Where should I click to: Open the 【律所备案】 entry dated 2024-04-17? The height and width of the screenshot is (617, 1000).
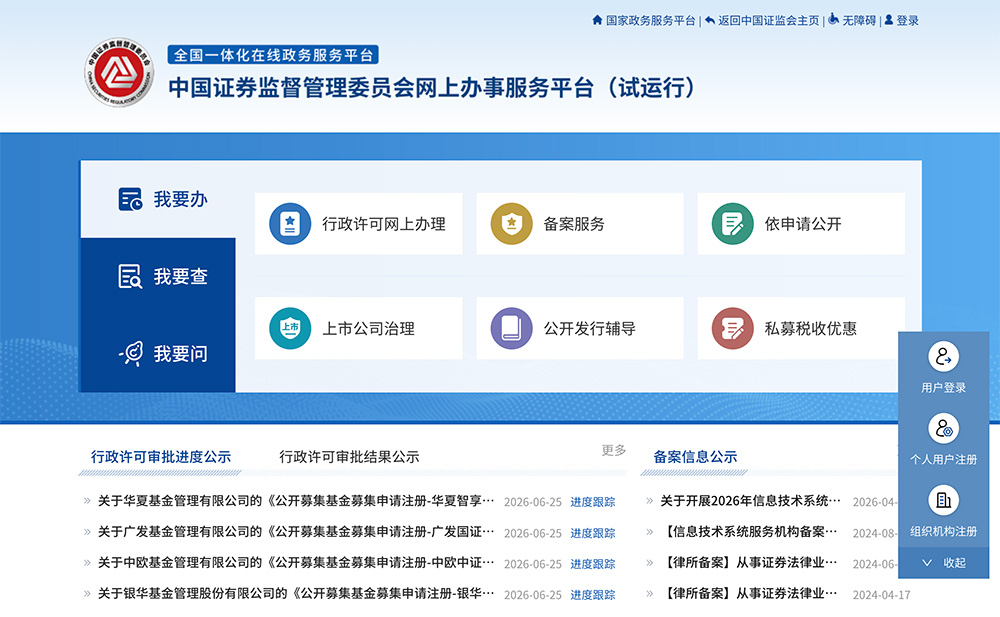(750, 593)
